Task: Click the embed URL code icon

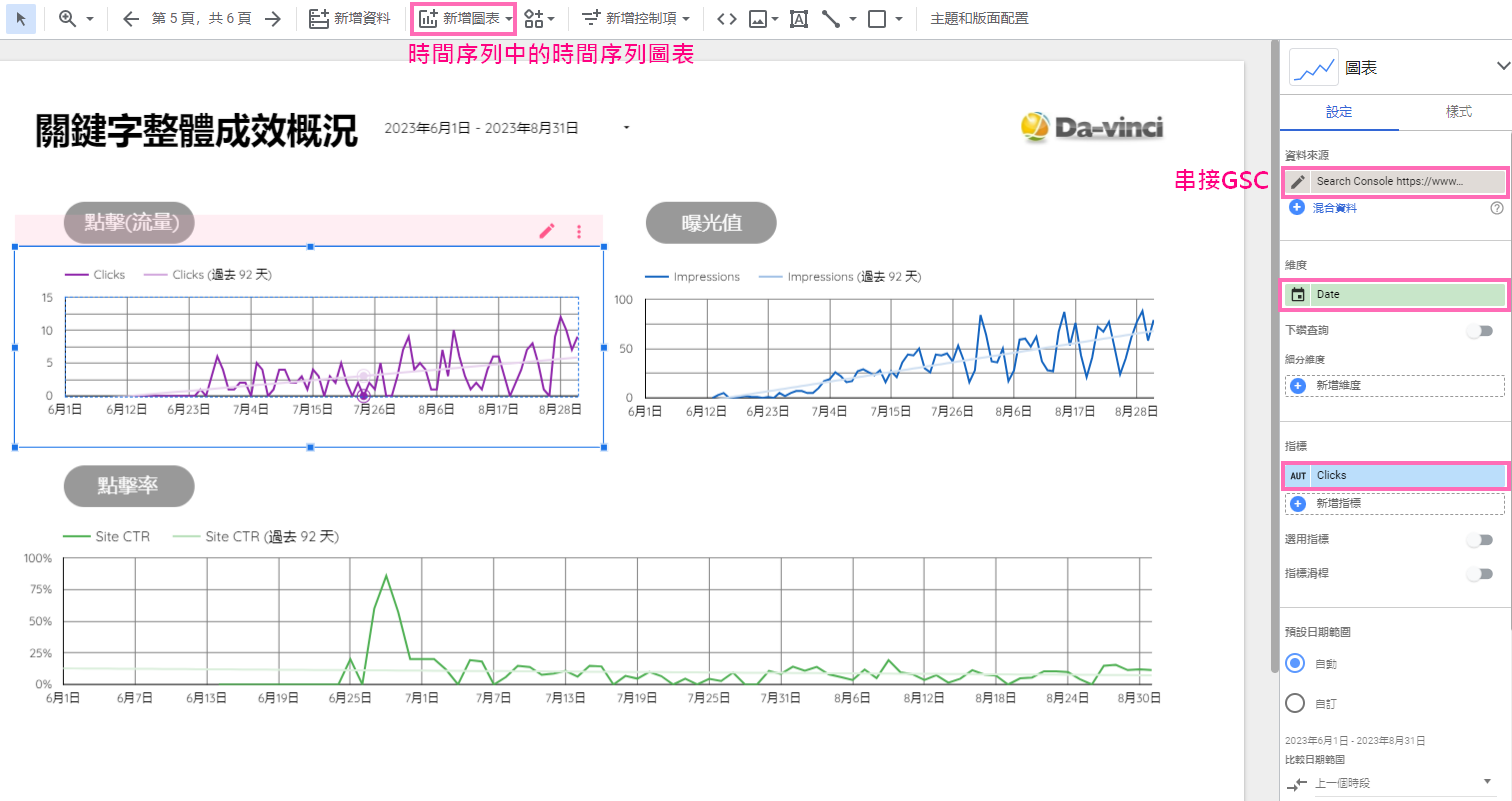Action: (x=727, y=19)
